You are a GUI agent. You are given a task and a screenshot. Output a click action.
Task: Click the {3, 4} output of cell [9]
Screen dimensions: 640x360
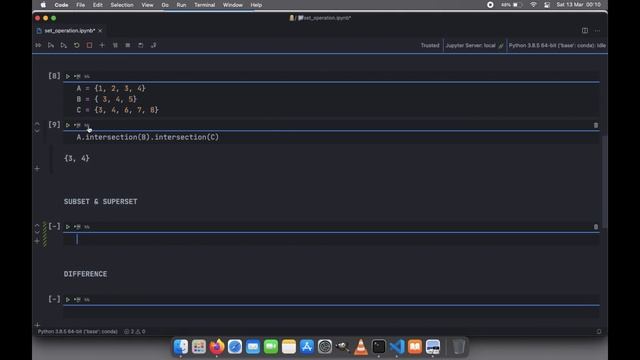point(77,158)
